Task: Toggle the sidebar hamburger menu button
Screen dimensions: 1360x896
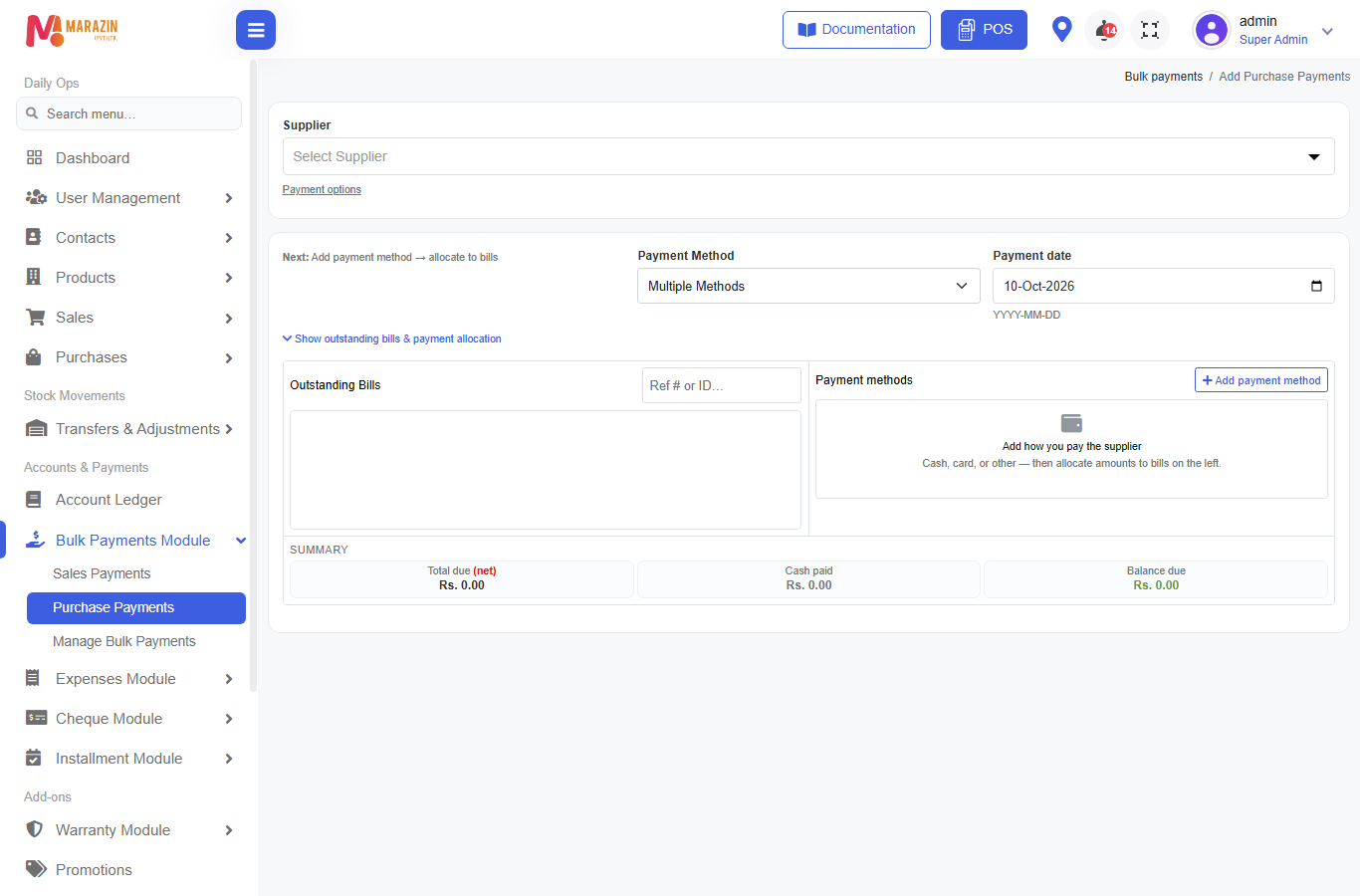Action: (256, 30)
